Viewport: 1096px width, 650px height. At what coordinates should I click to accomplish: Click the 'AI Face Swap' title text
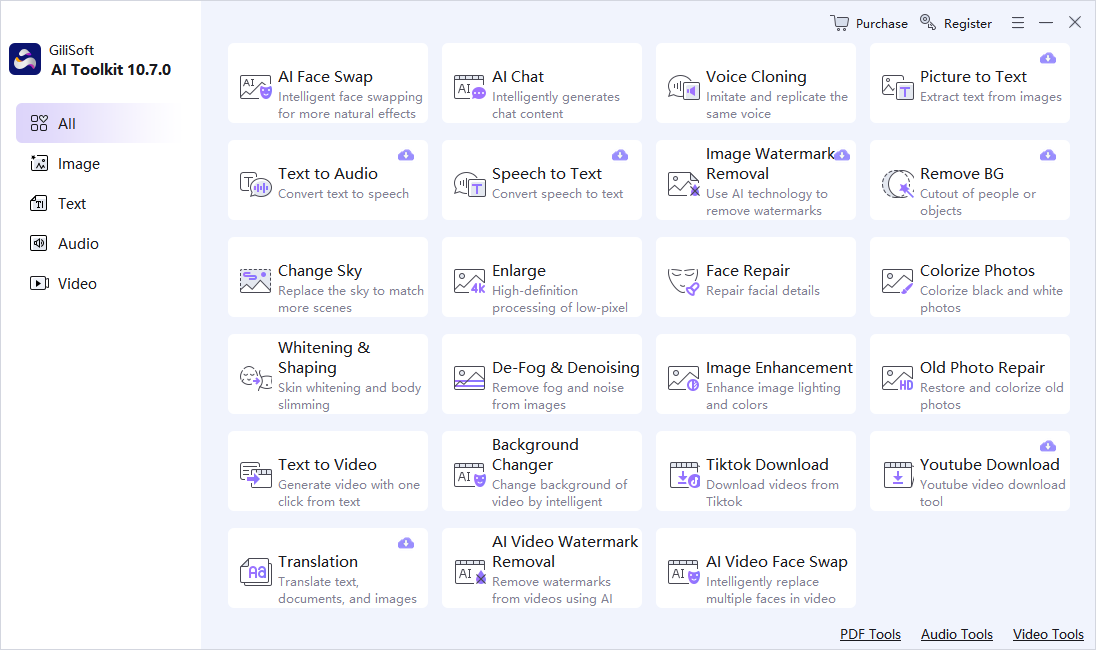click(x=325, y=77)
